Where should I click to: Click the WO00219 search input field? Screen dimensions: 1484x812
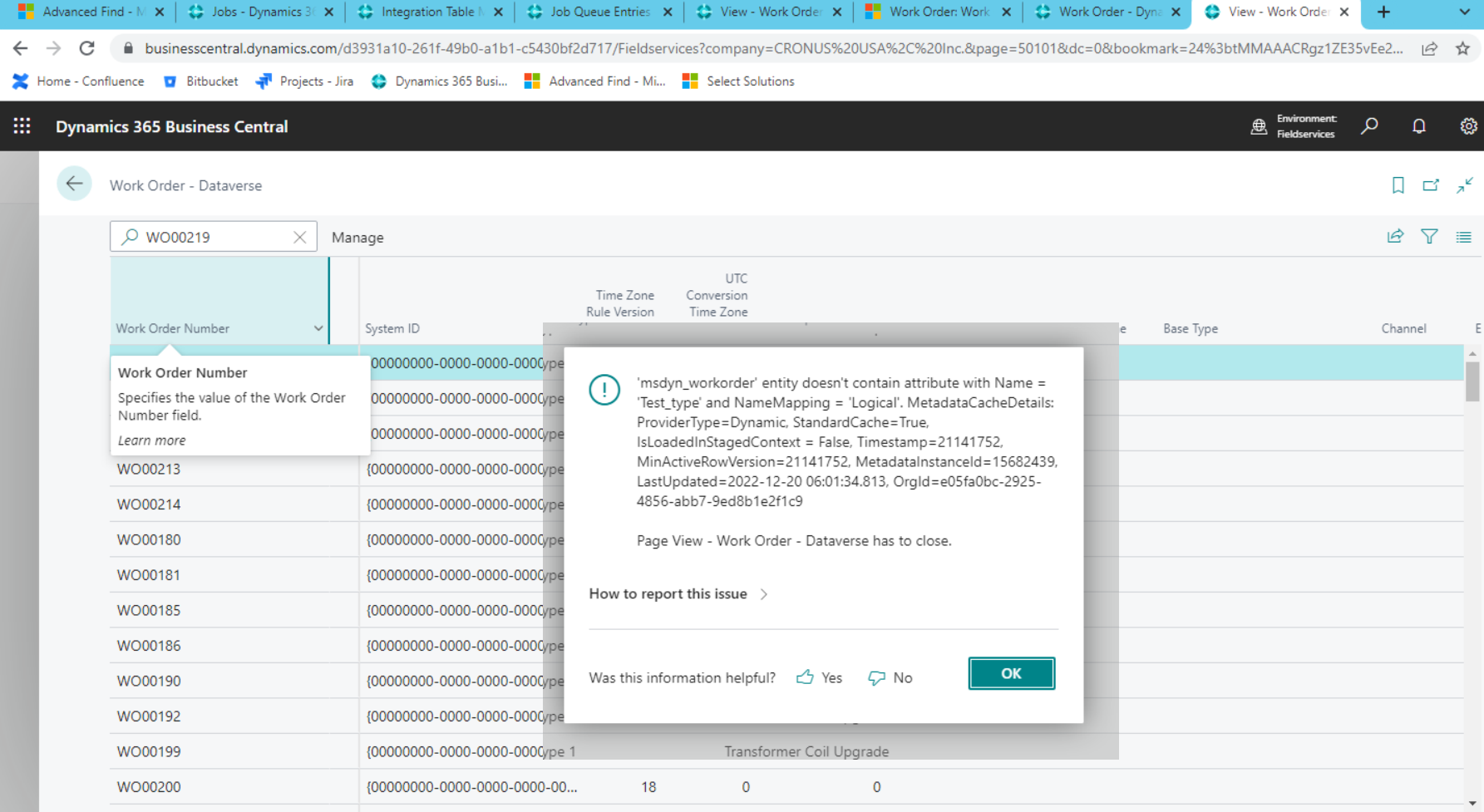point(214,237)
